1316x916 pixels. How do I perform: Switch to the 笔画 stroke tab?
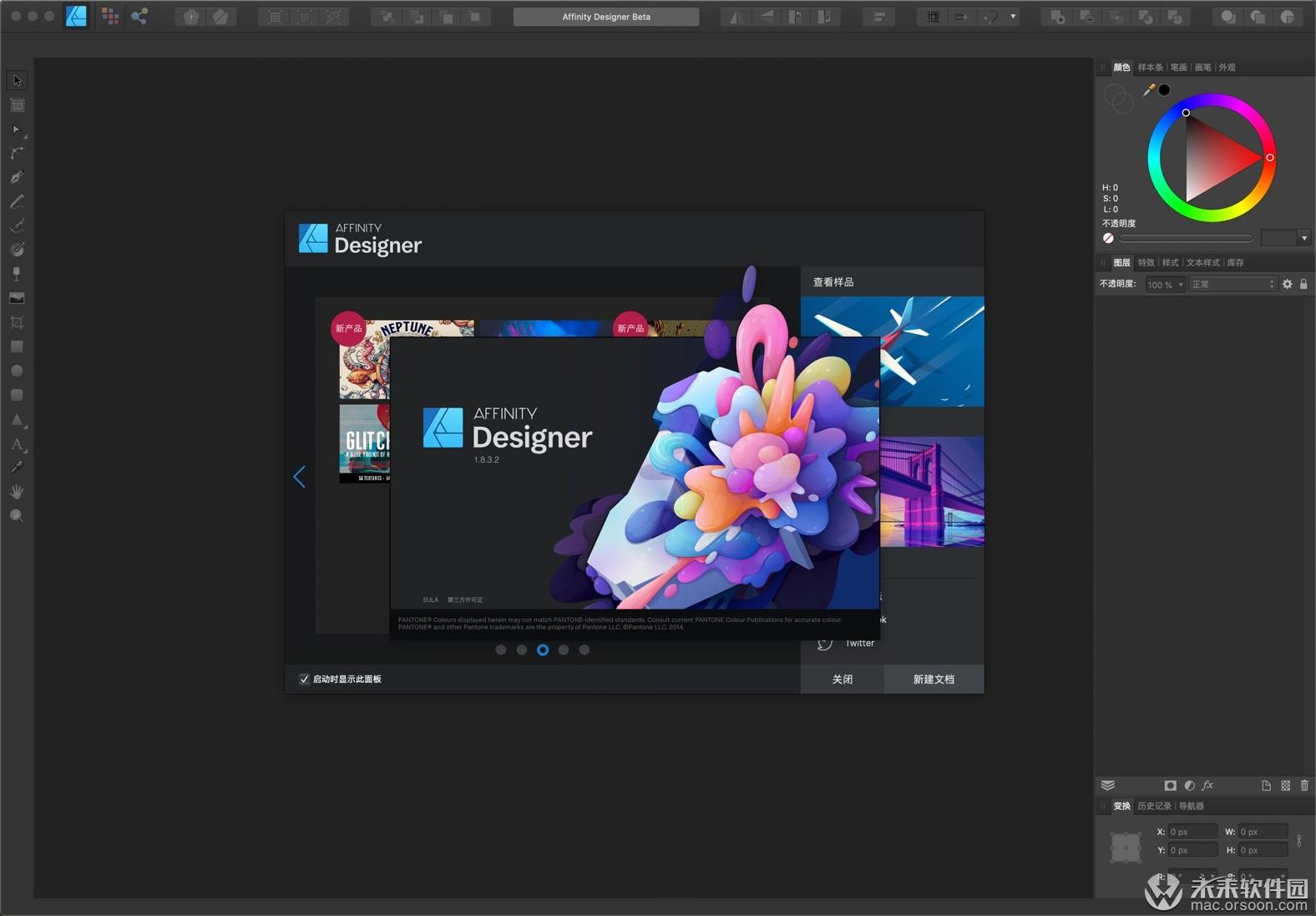(1178, 67)
